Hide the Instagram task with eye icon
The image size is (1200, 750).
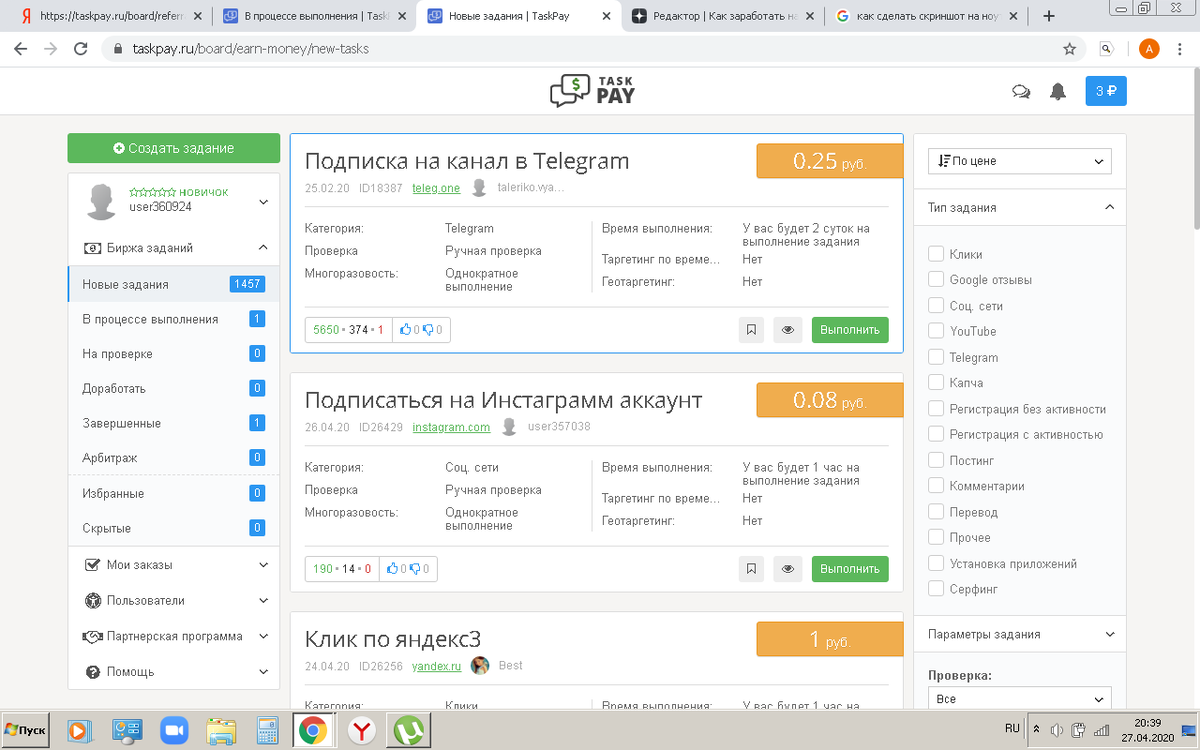pos(788,569)
